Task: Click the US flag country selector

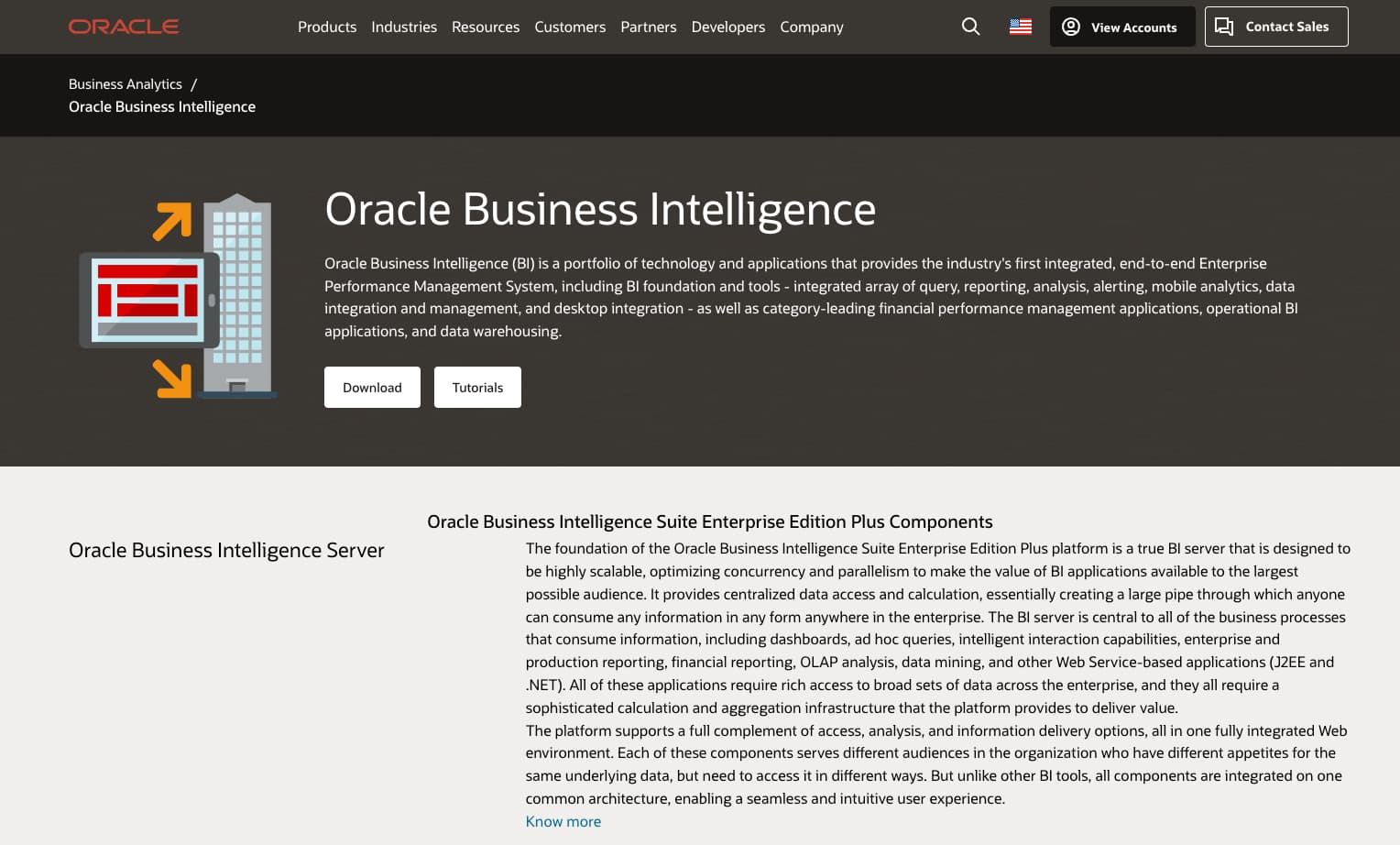Action: 1020,27
